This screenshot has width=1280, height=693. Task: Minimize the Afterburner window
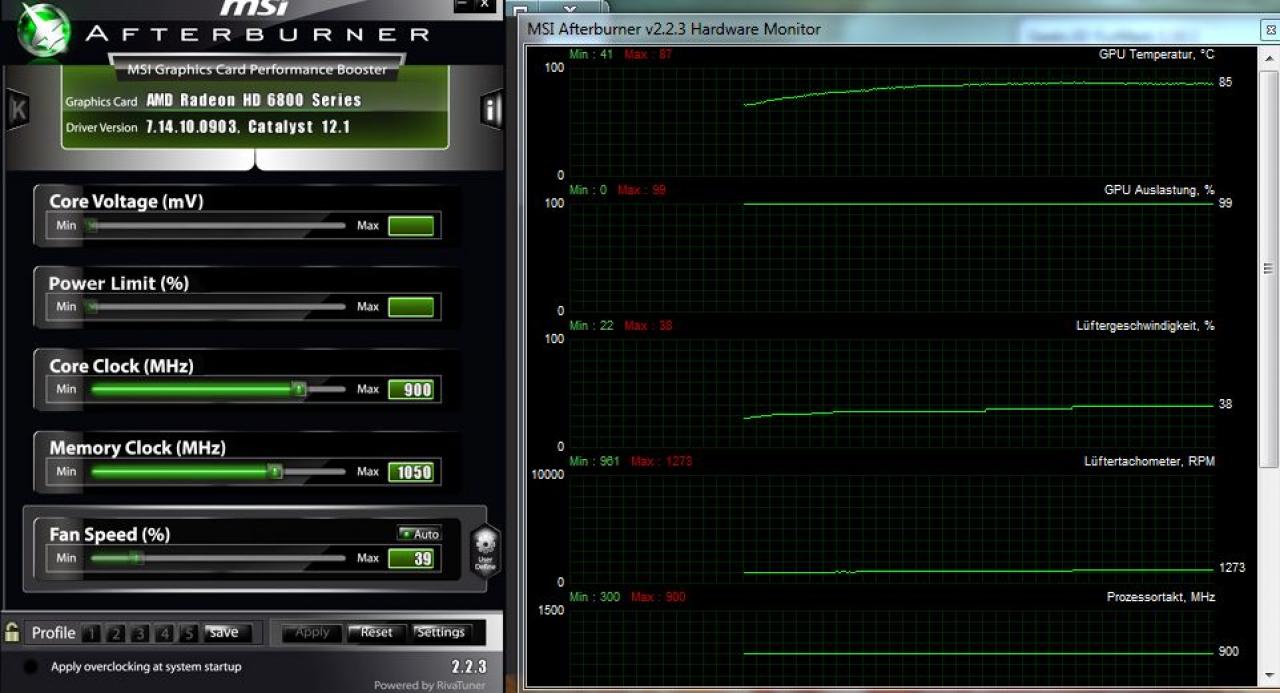[462, 5]
